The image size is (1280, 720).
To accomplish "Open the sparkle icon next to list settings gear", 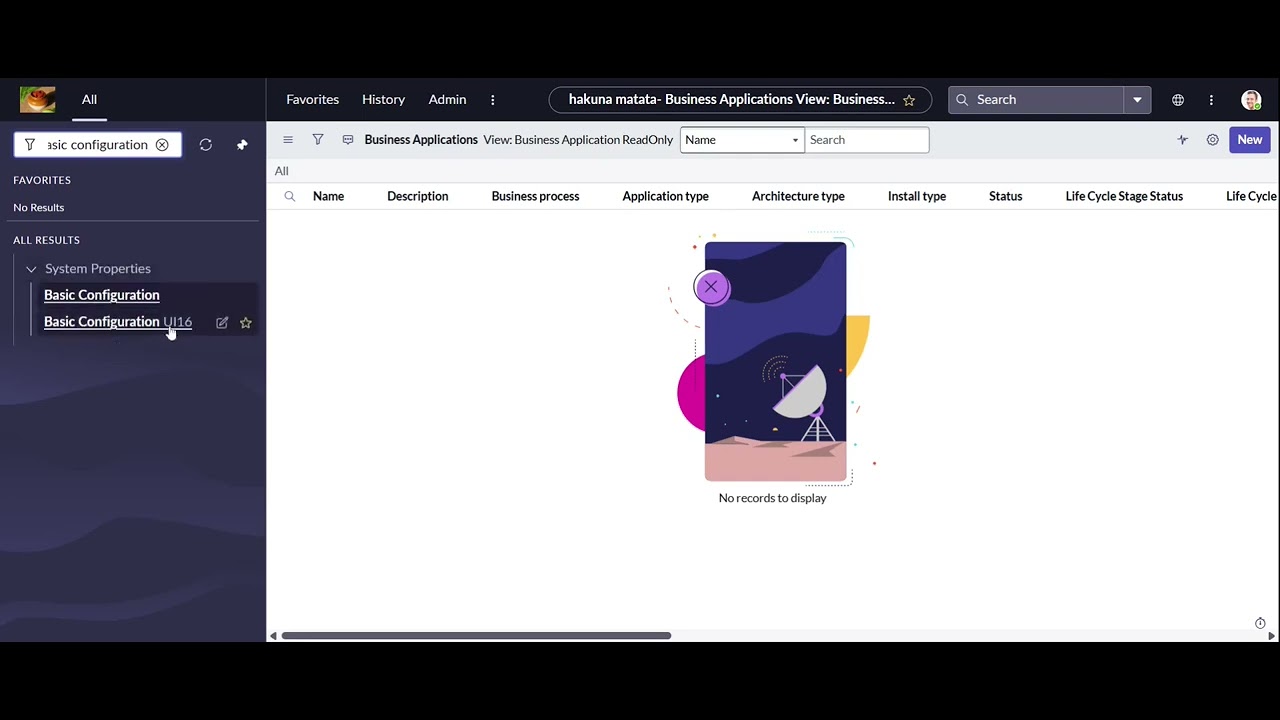I will click(1183, 140).
